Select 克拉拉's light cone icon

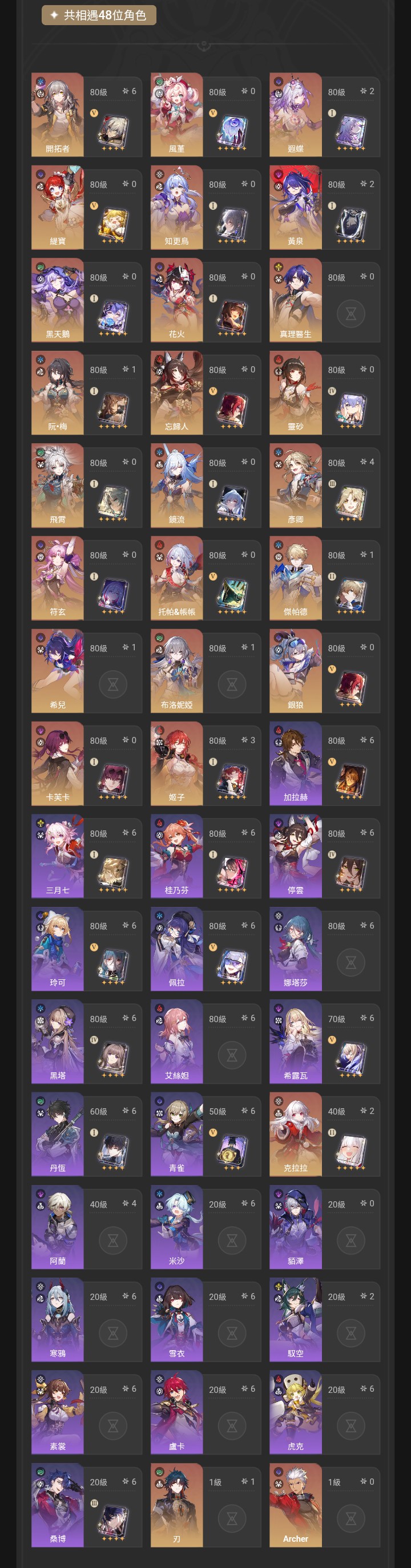pyautogui.click(x=351, y=1152)
